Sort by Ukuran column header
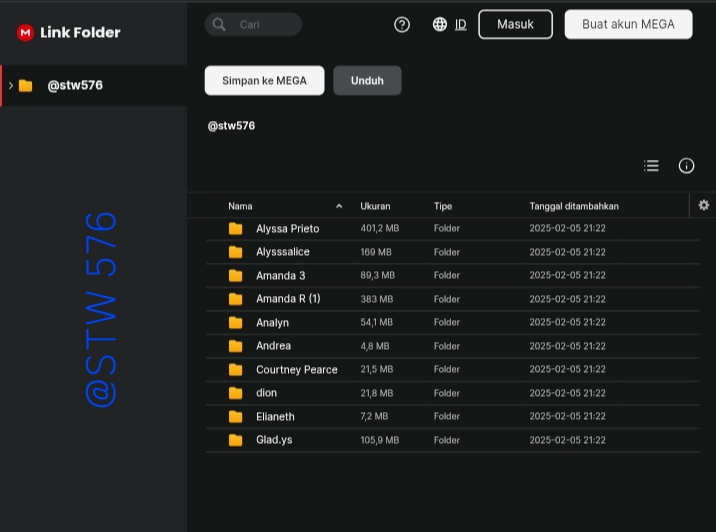Image resolution: width=716 pixels, height=532 pixels. click(375, 206)
